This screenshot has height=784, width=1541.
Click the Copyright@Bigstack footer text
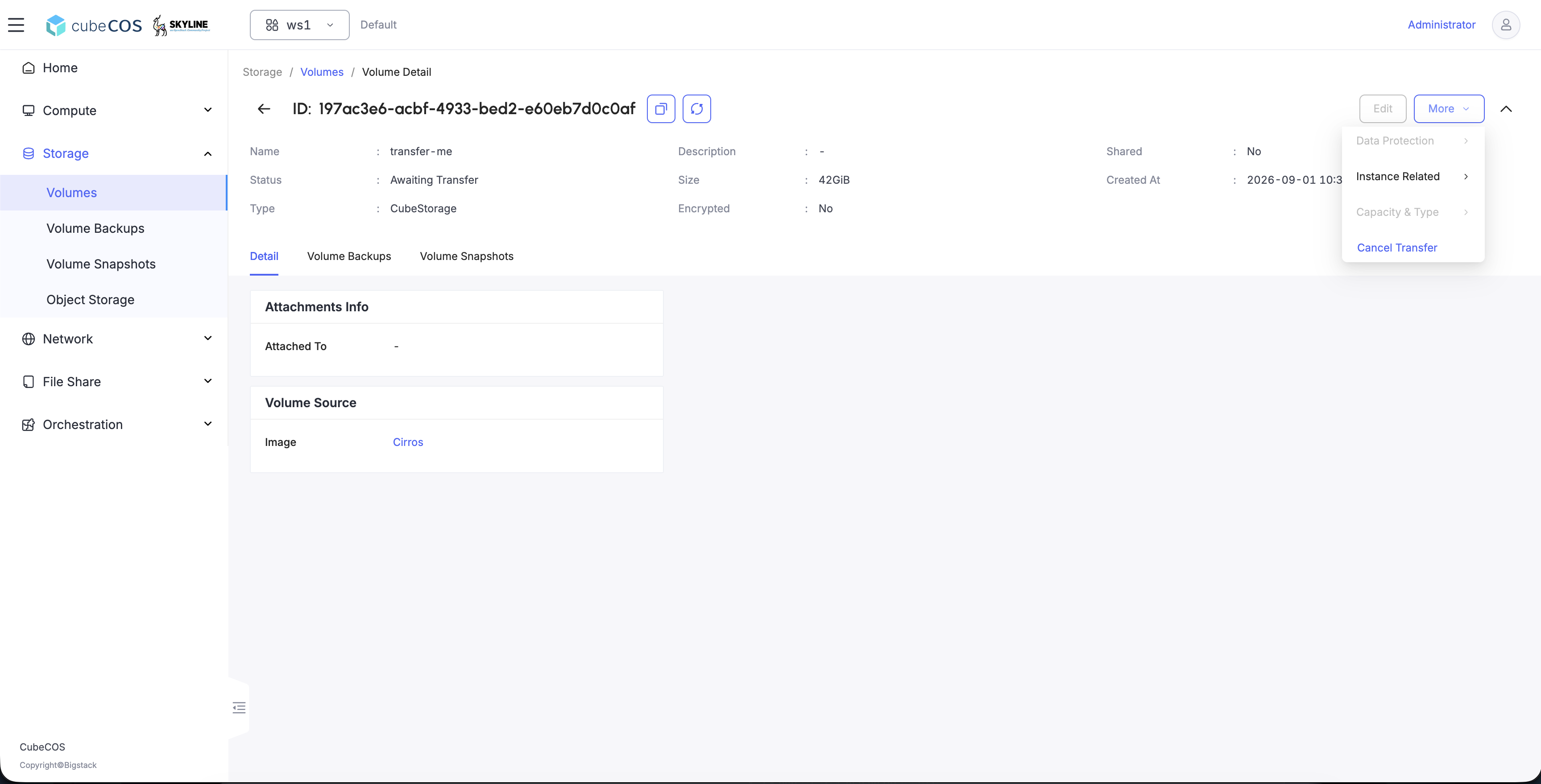(x=58, y=765)
